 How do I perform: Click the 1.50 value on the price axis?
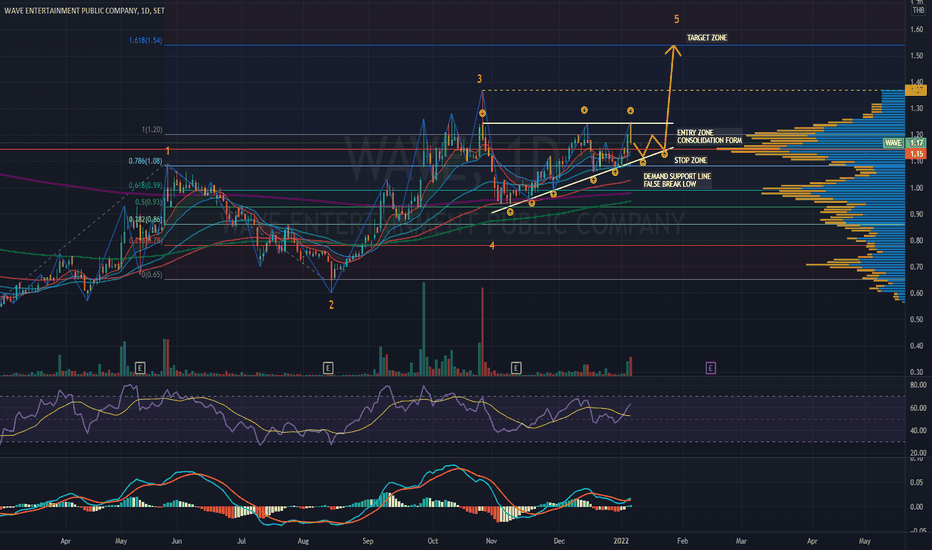(916, 56)
